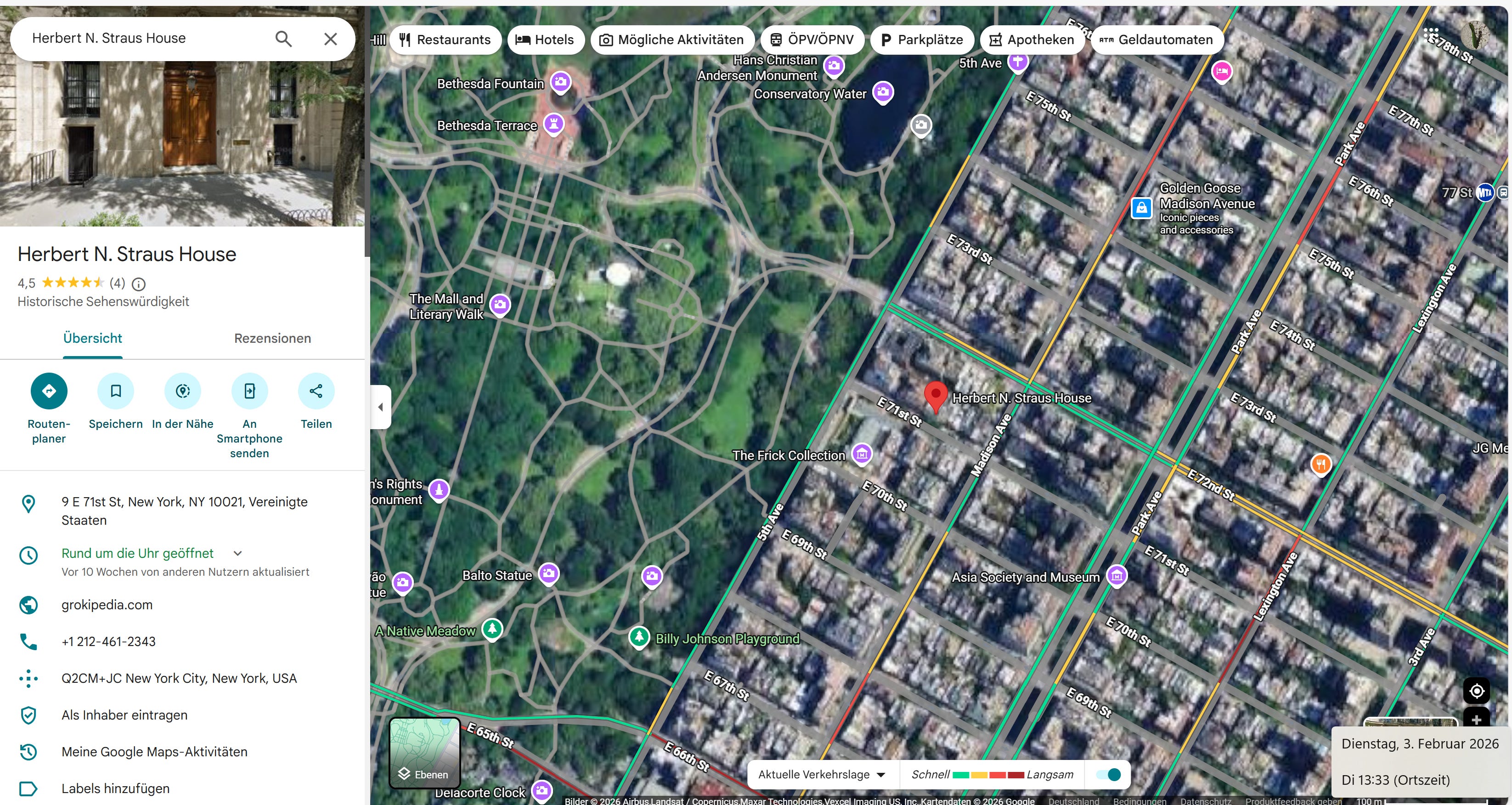Click the In der Nähe icon
The height and width of the screenshot is (805, 1512).
182,391
